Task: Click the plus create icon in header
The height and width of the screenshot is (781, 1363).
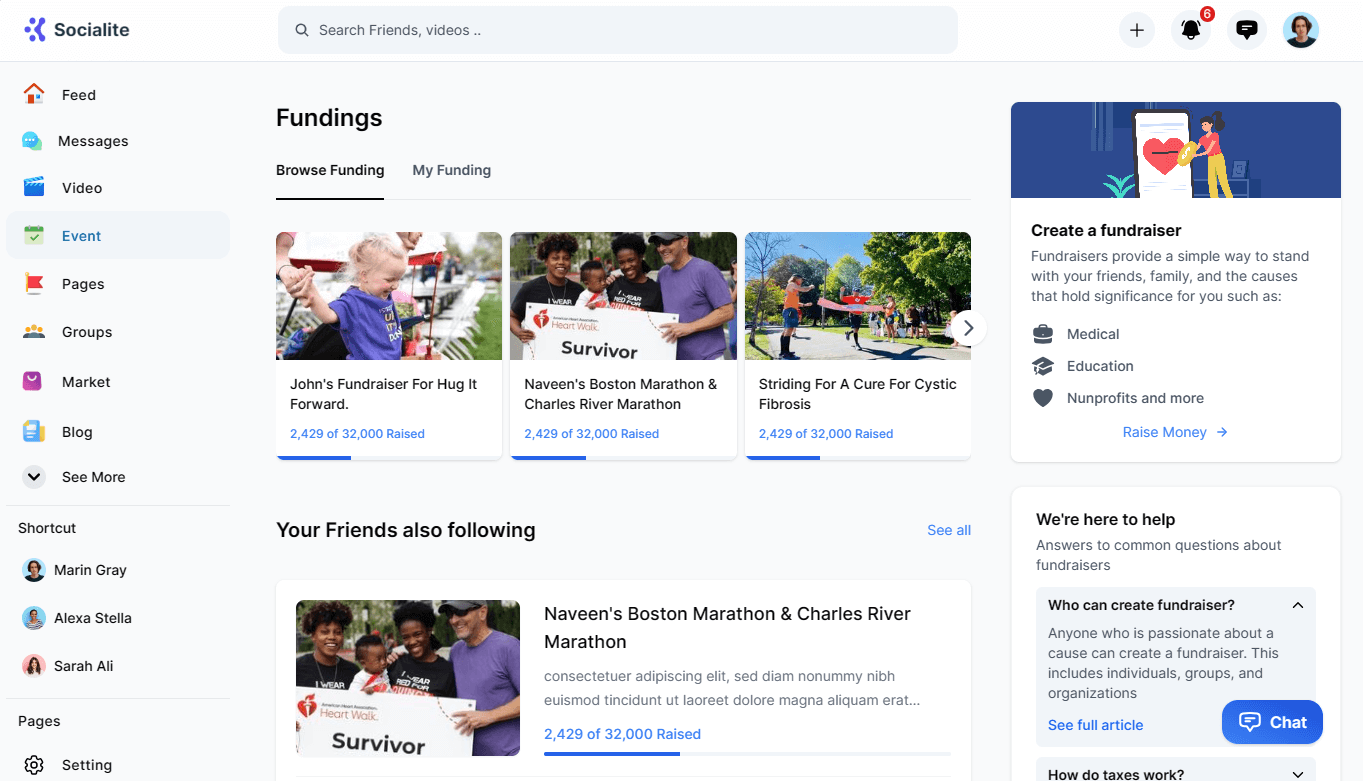Action: [x=1136, y=30]
